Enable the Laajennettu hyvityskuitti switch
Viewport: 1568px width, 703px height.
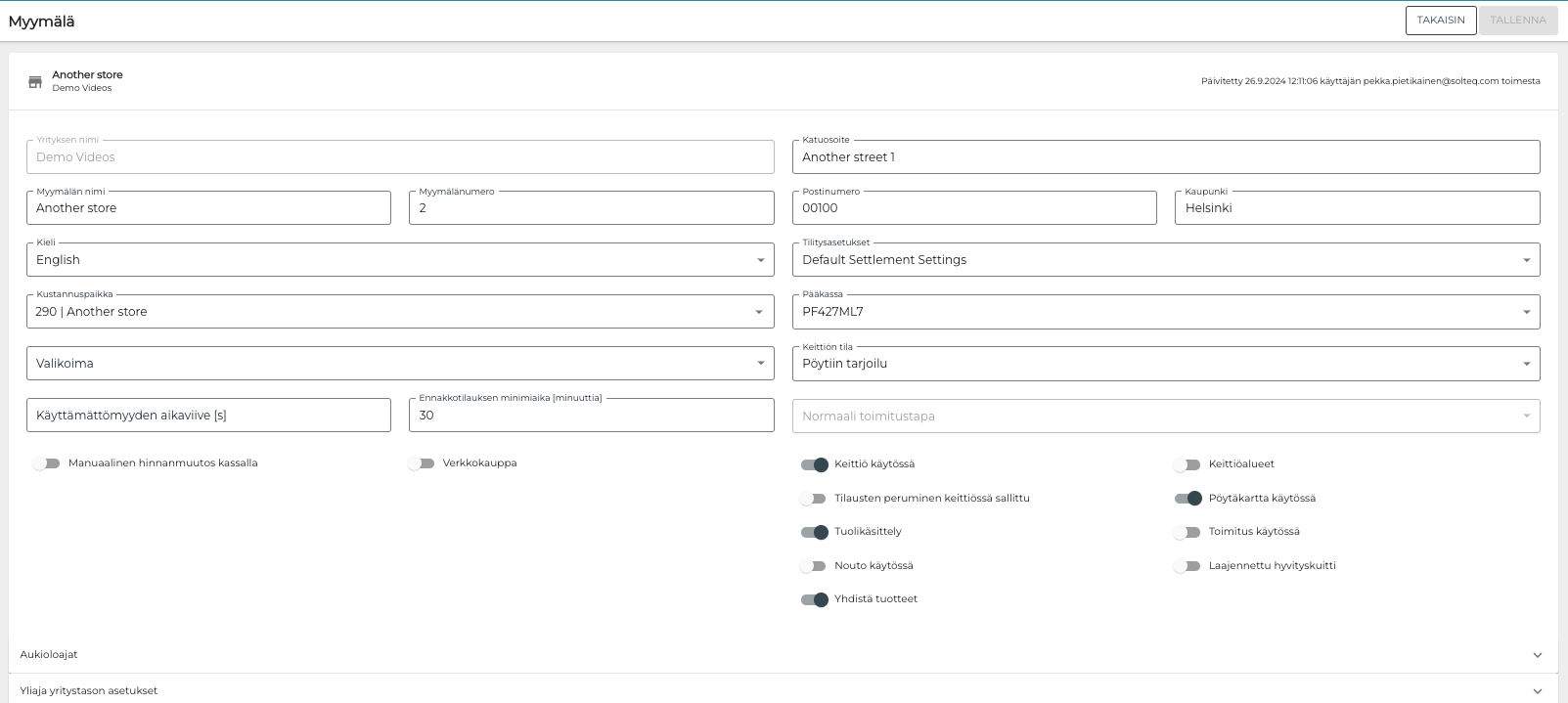pyautogui.click(x=1187, y=566)
